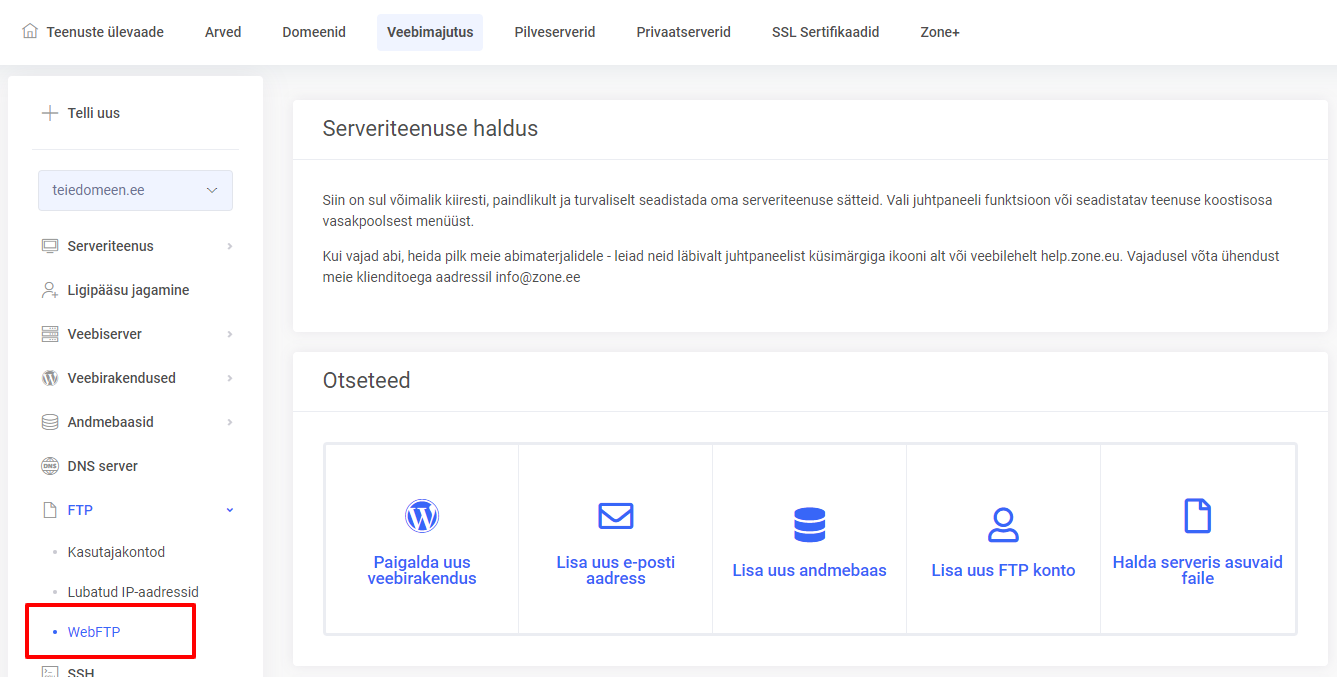Image resolution: width=1337 pixels, height=677 pixels.
Task: Open the Domeenid tab in top navigation
Action: click(x=313, y=31)
